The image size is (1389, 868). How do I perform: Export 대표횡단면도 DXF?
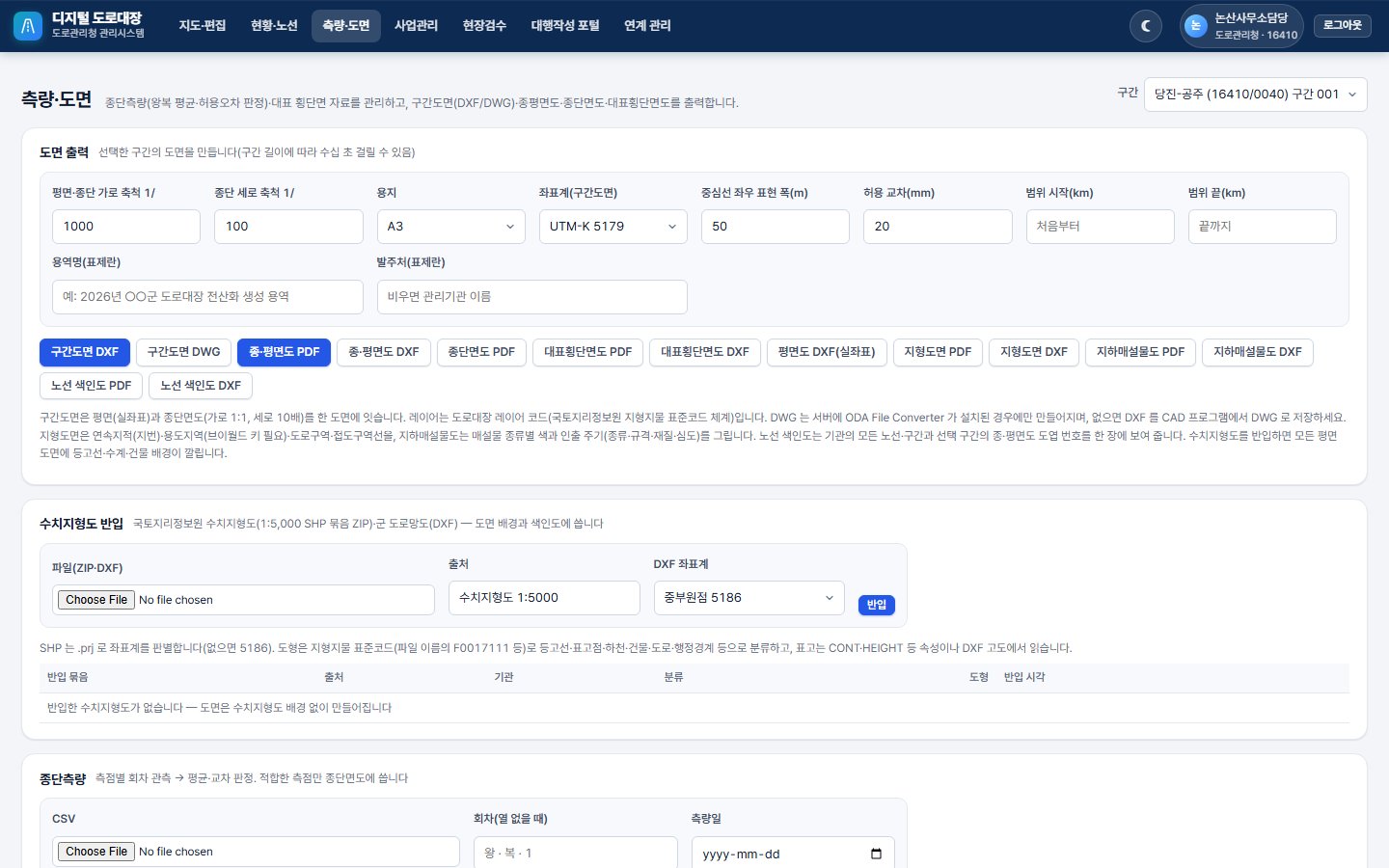pyautogui.click(x=705, y=352)
